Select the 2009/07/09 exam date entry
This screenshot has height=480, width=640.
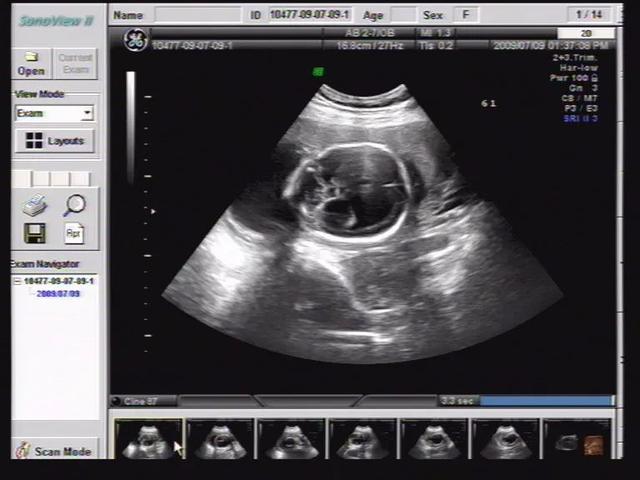[59, 295]
